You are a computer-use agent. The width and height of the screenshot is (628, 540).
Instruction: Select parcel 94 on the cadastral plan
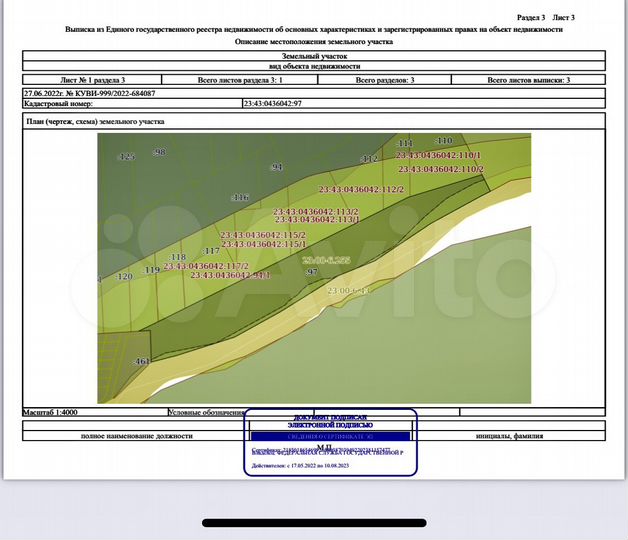click(x=277, y=167)
